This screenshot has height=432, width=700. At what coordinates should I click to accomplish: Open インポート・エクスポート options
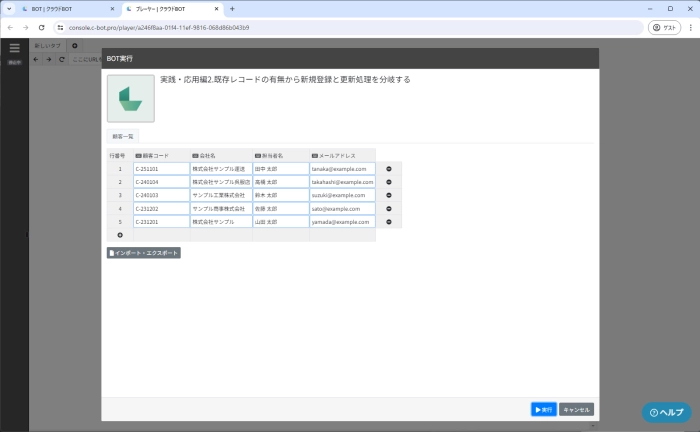coord(144,253)
